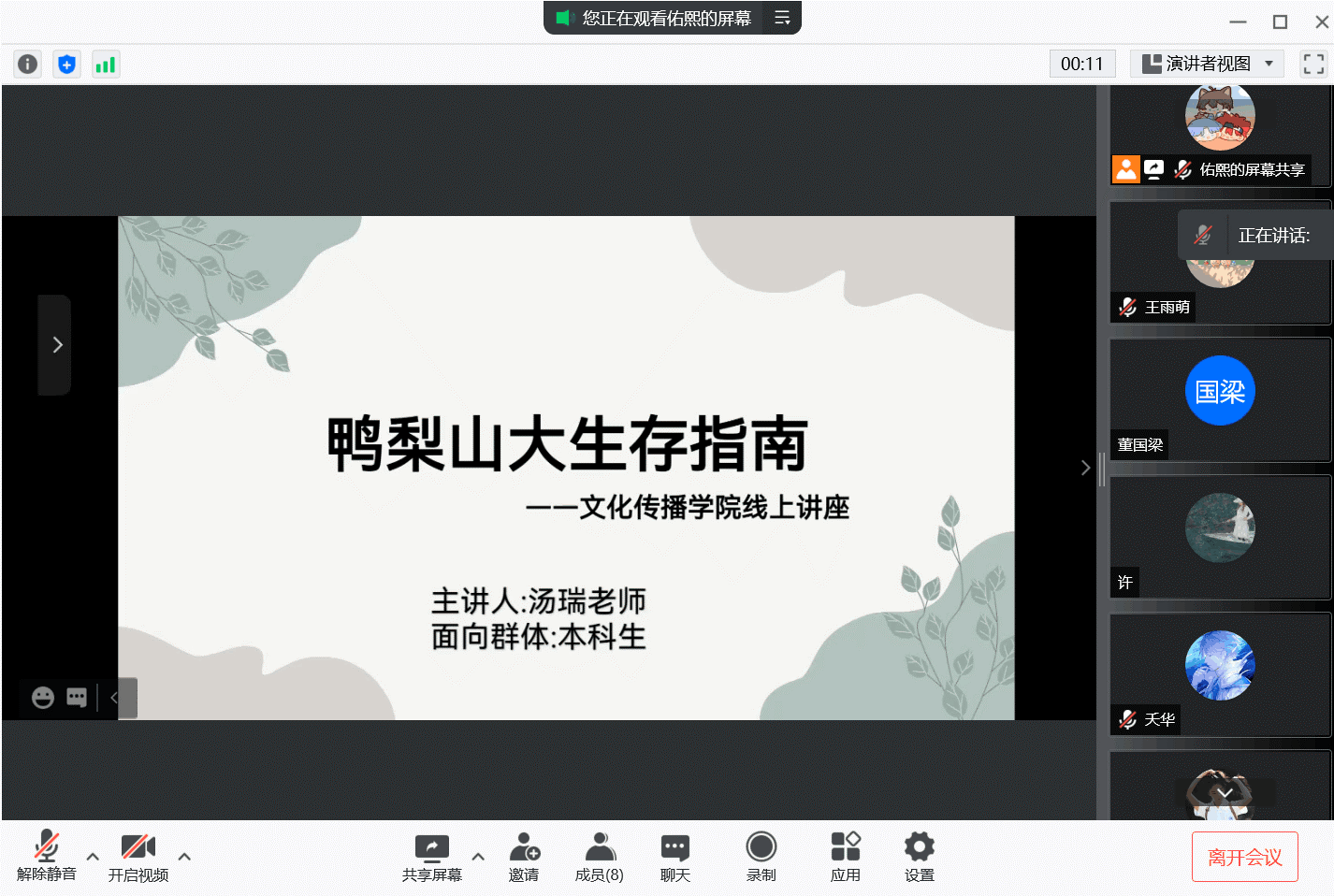Expand the 演讲者视图 view dropdown
The width and height of the screenshot is (1334, 896).
point(1207,64)
